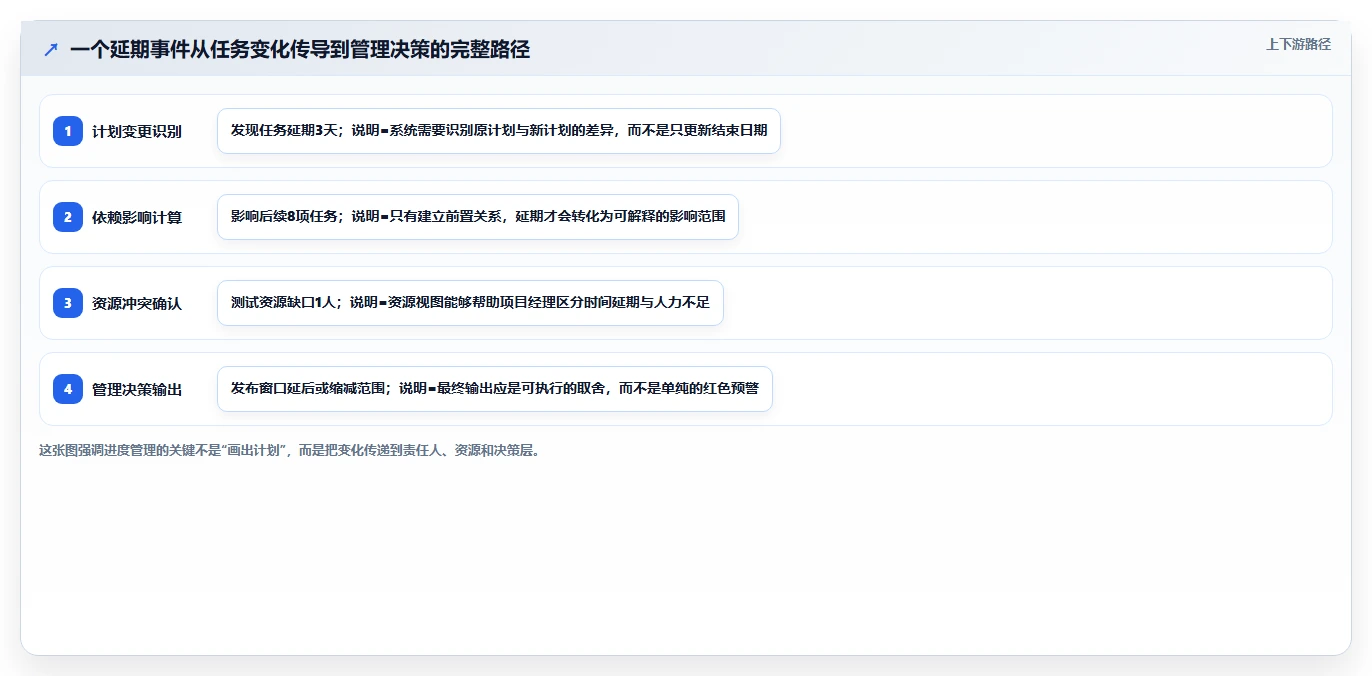Click the 发布窗口延后或缩减范围 description box
This screenshot has width=1372, height=676.
click(x=495, y=389)
